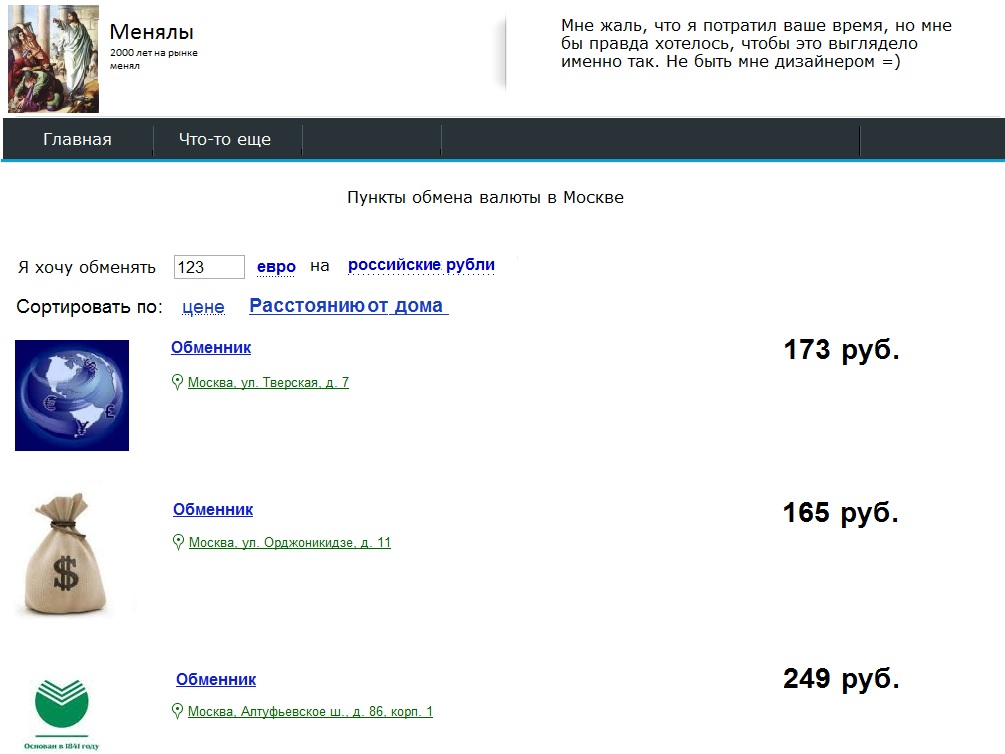Open the евро source currency selector
Viewport: 1005px width, 754px height.
click(276, 267)
